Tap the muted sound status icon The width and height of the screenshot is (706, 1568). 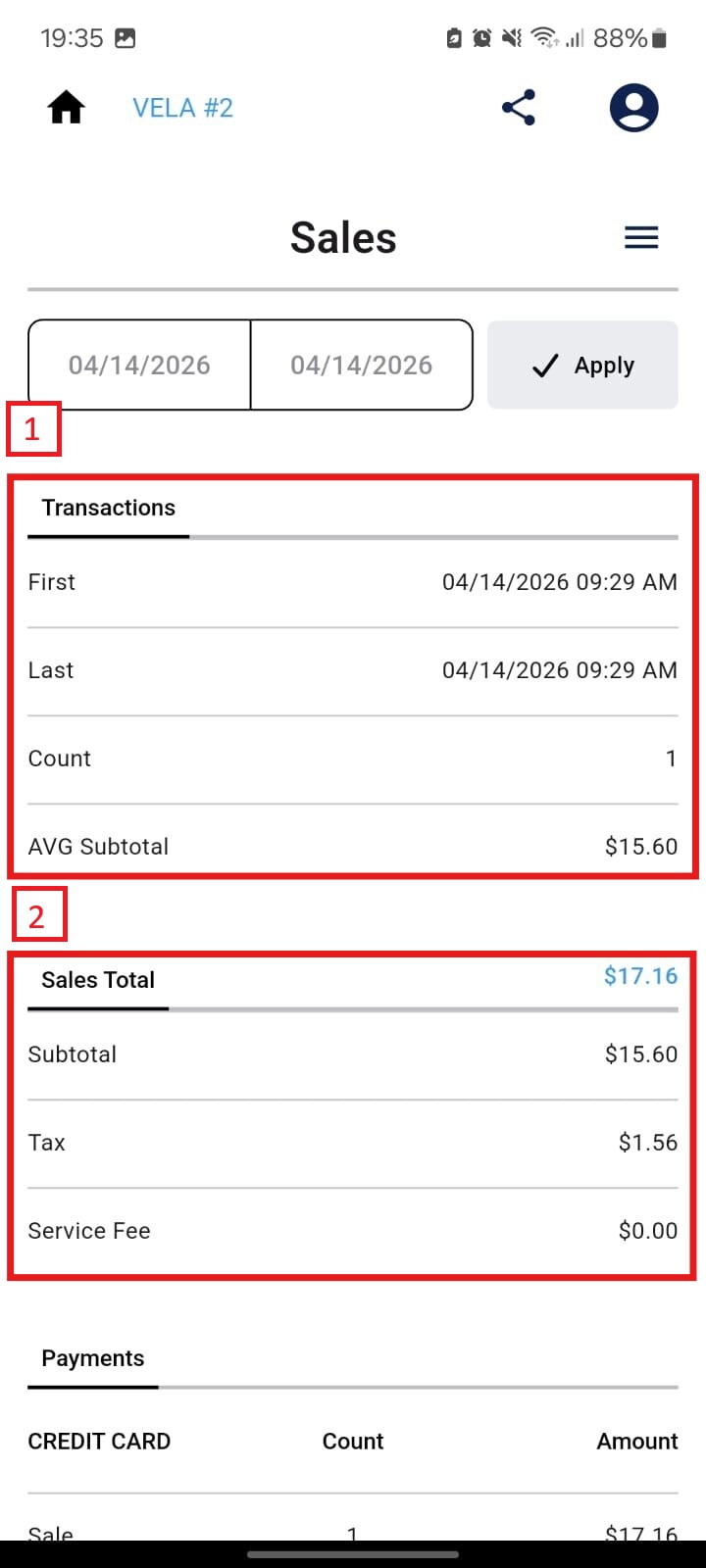coord(511,38)
